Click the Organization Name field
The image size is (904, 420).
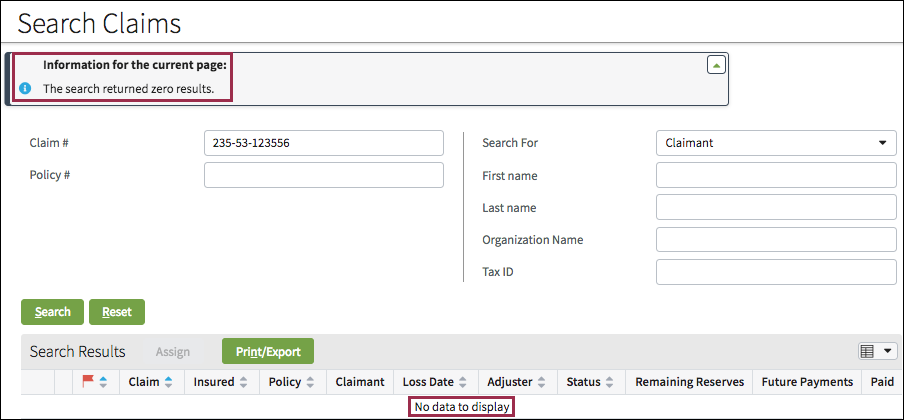pyautogui.click(x=776, y=239)
